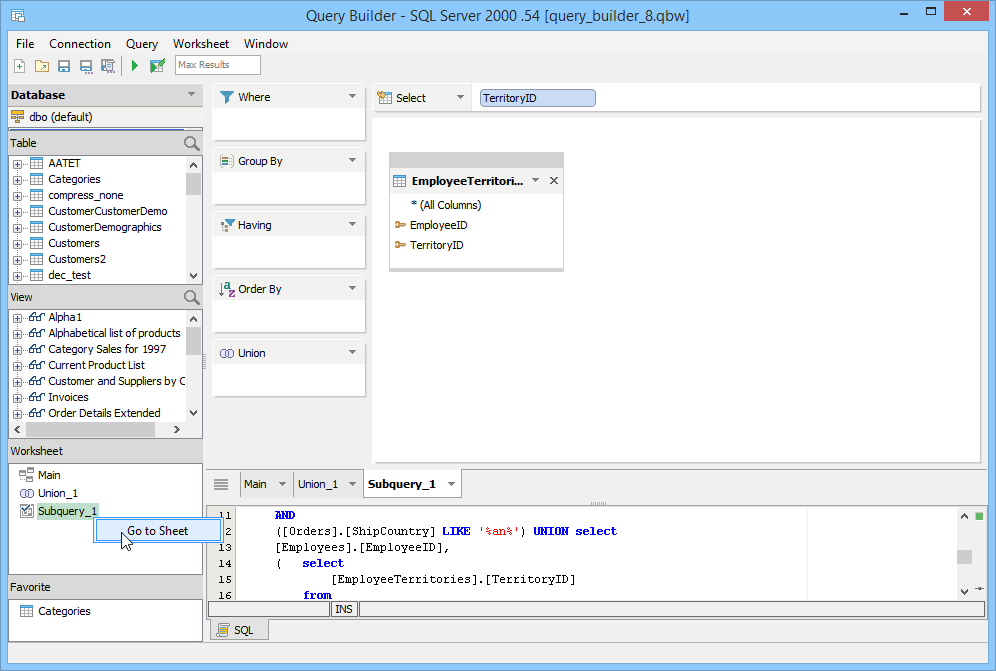Select the Current Product List view
Viewport: 996px width, 671px height.
point(97,365)
